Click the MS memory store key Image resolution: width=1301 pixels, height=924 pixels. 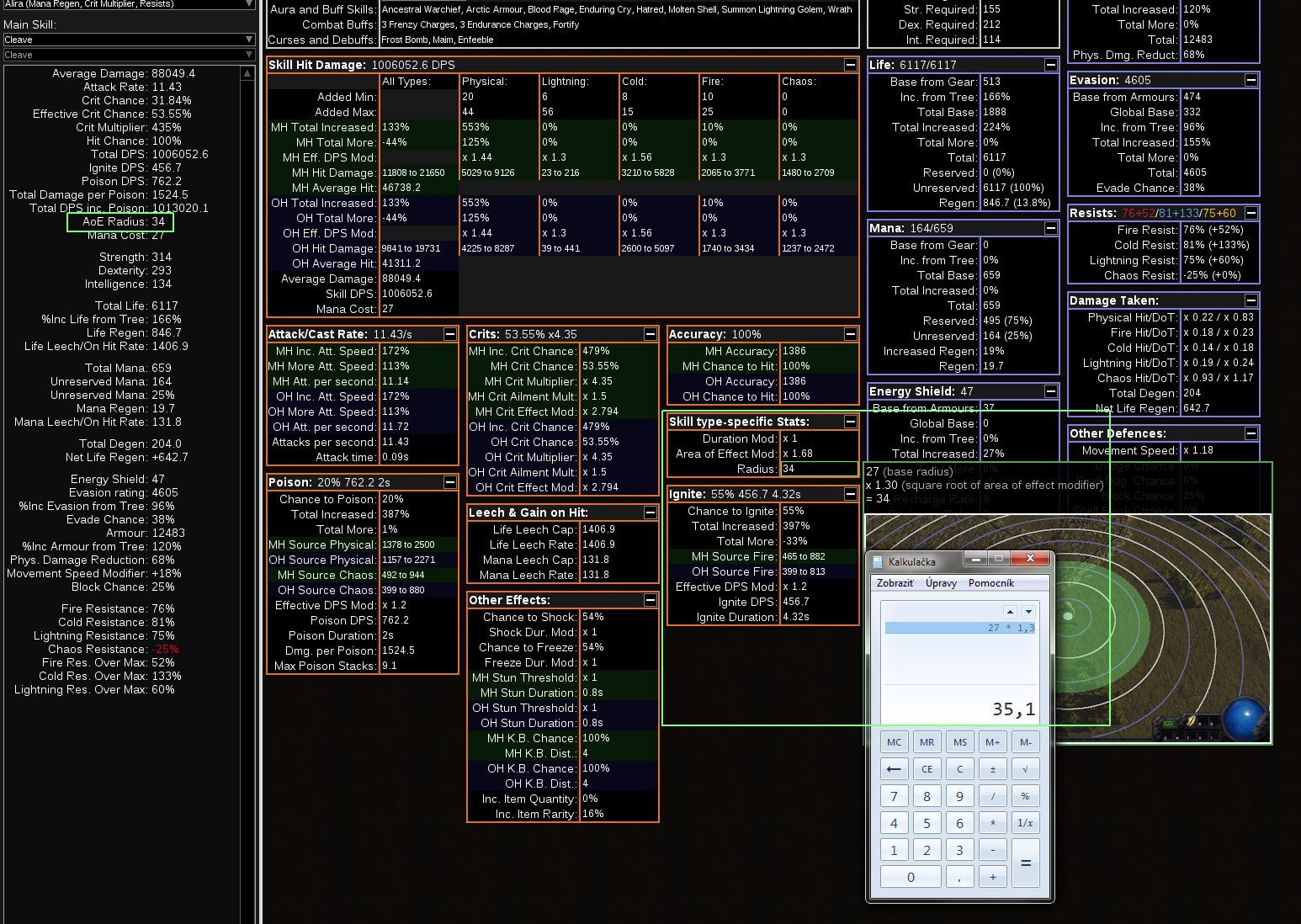959,741
